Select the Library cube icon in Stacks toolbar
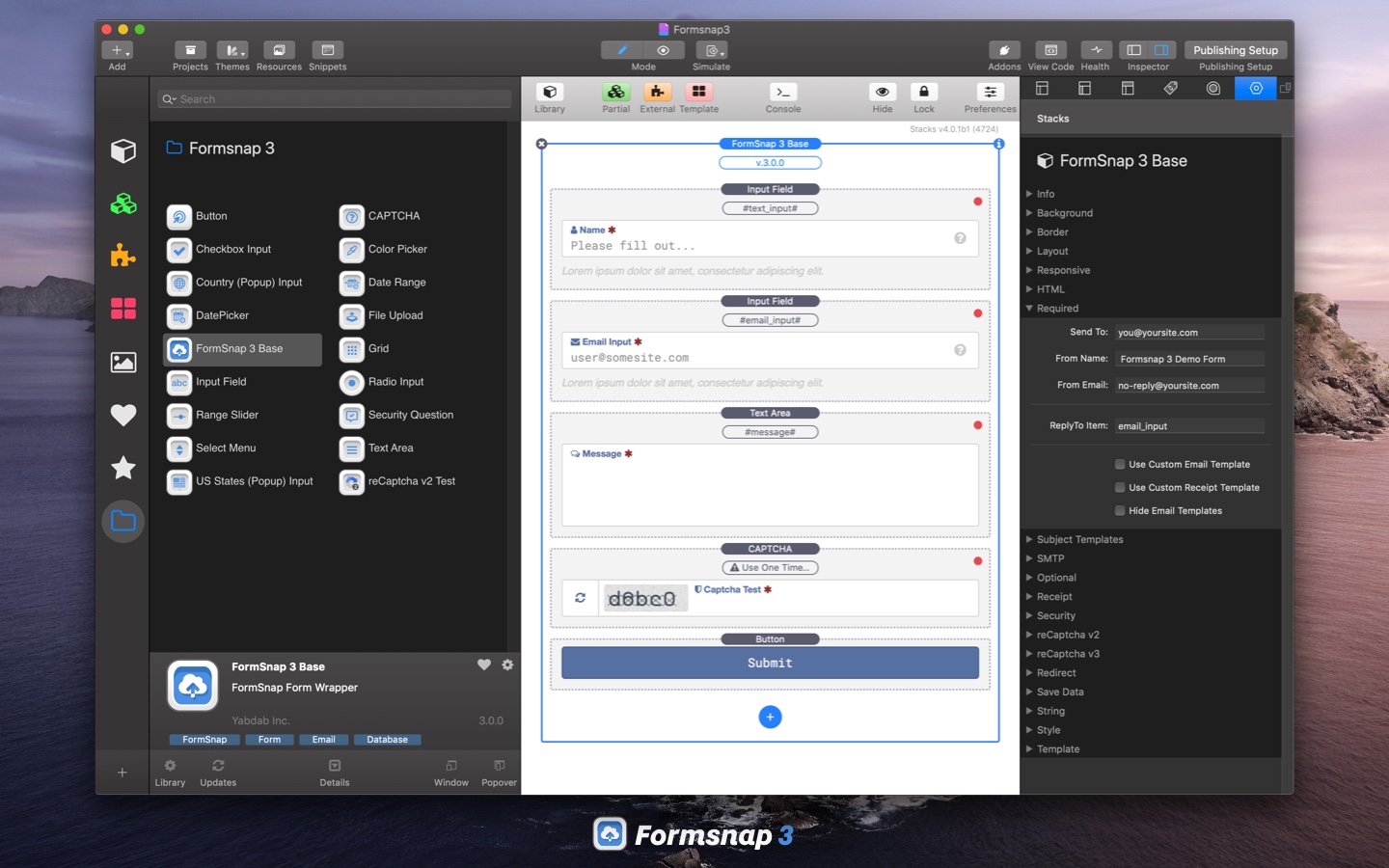Viewport: 1389px width, 868px height. tap(550, 92)
